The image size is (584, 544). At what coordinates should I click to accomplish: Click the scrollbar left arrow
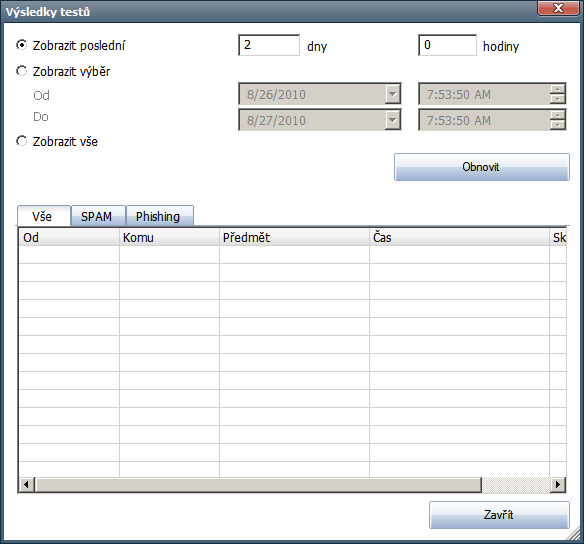click(x=26, y=484)
